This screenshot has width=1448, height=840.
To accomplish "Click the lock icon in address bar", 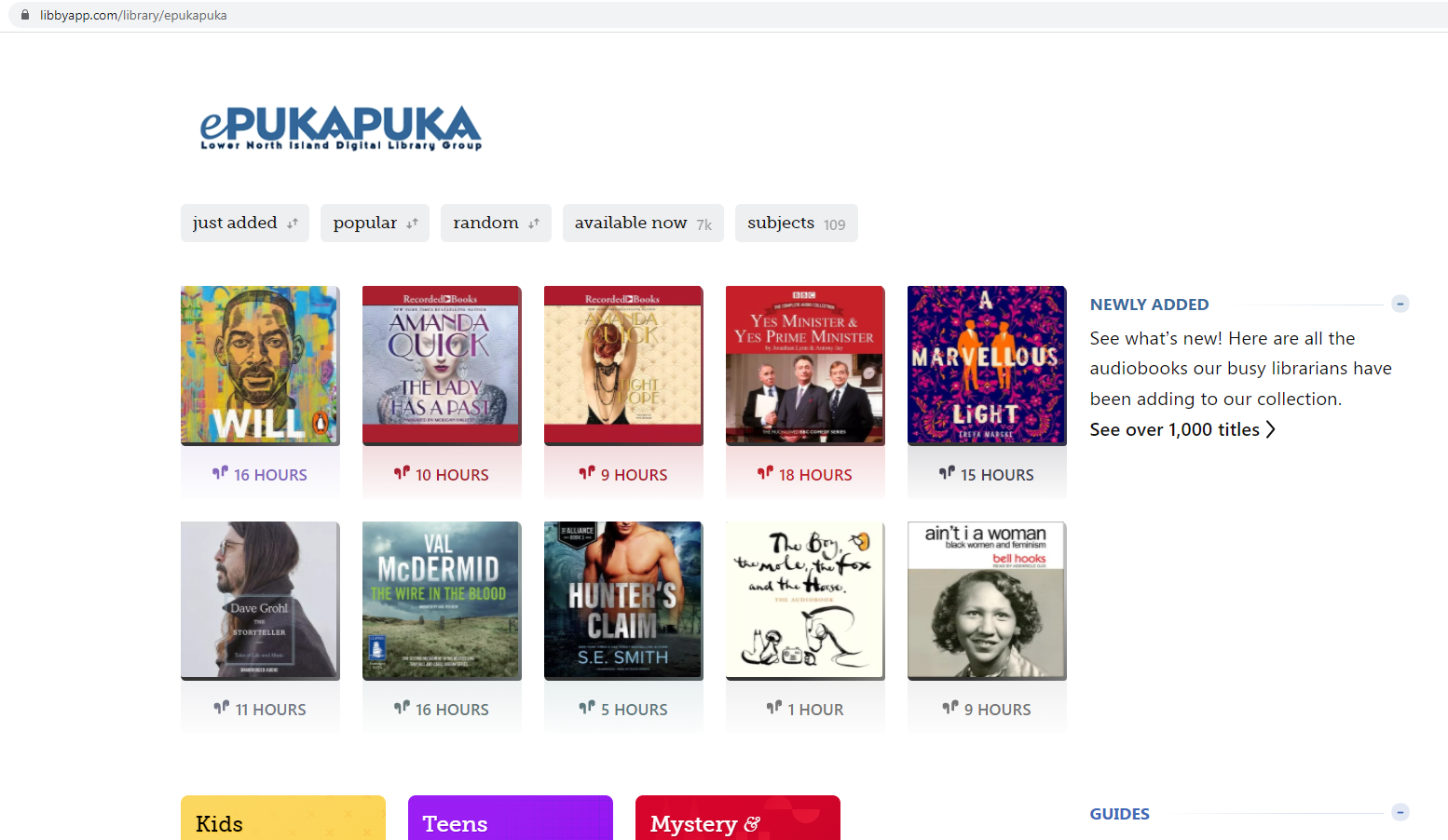I will (25, 15).
